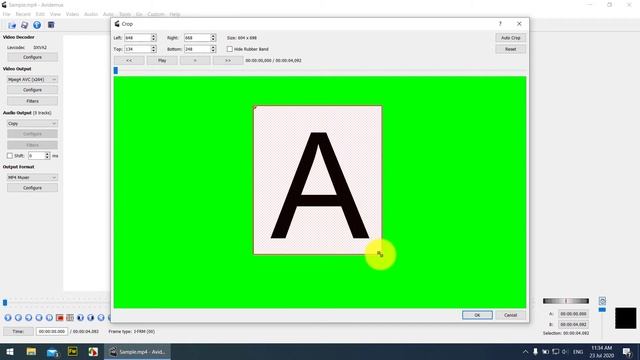Open the Help menu
The height and width of the screenshot is (360, 640).
click(175, 14)
